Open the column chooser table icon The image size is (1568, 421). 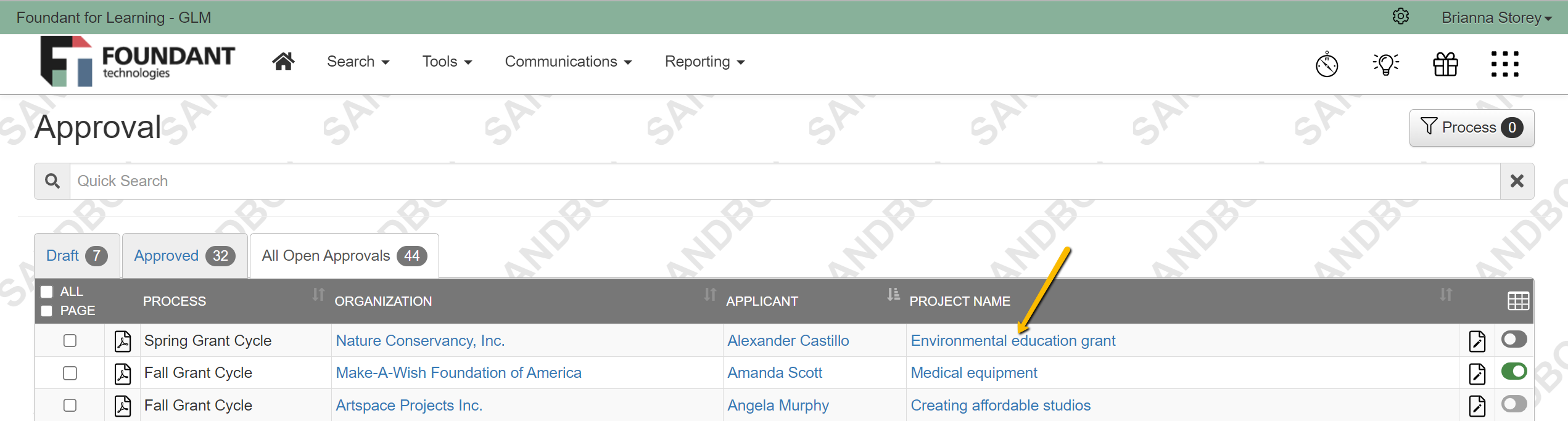(1517, 301)
